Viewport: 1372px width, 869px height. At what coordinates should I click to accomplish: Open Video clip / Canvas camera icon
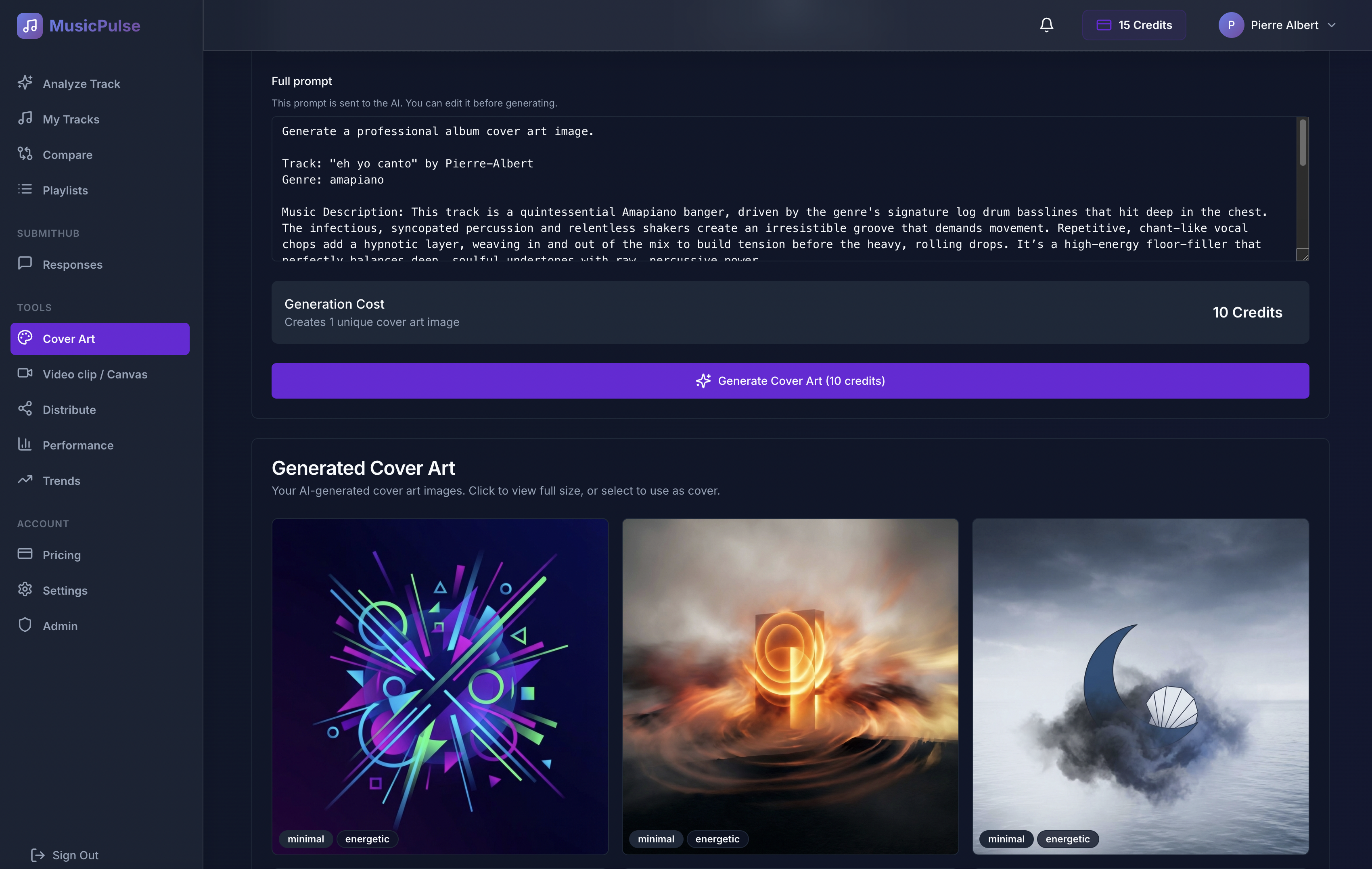pos(25,374)
